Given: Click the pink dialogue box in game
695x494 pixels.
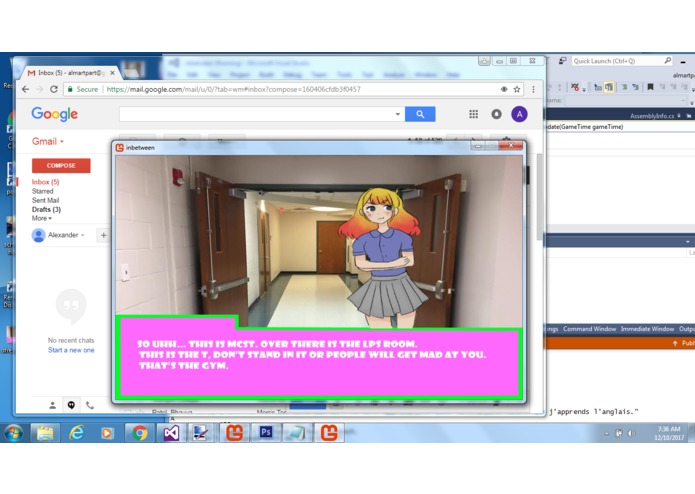Looking at the screenshot, I should click(x=319, y=362).
